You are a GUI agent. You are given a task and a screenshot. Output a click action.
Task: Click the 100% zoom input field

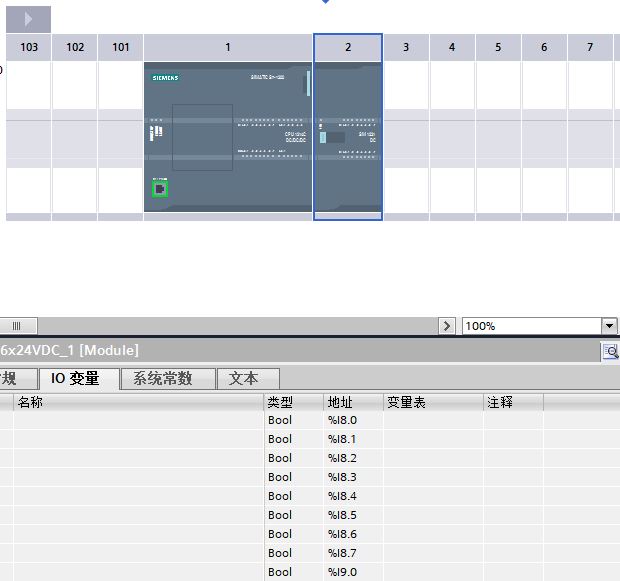pos(530,326)
